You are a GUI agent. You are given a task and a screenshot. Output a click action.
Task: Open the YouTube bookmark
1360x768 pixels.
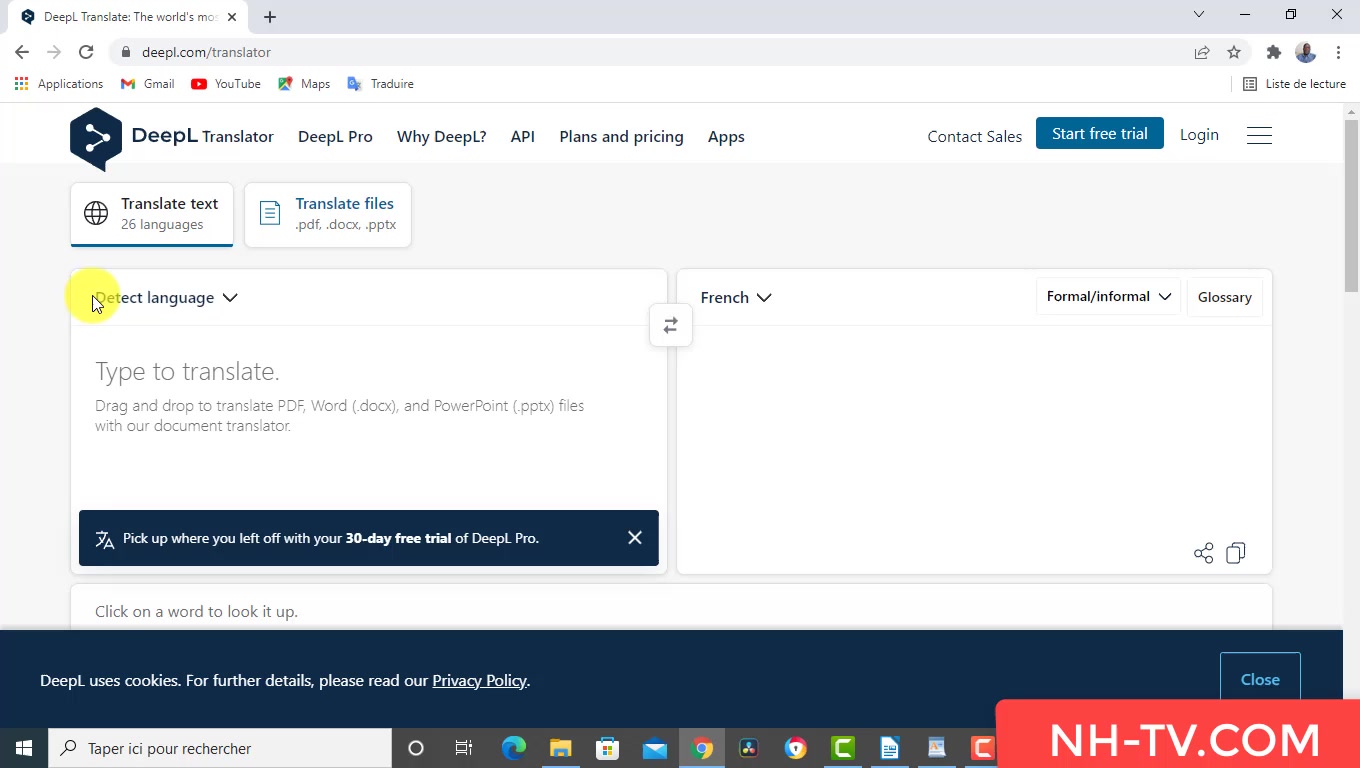click(226, 84)
